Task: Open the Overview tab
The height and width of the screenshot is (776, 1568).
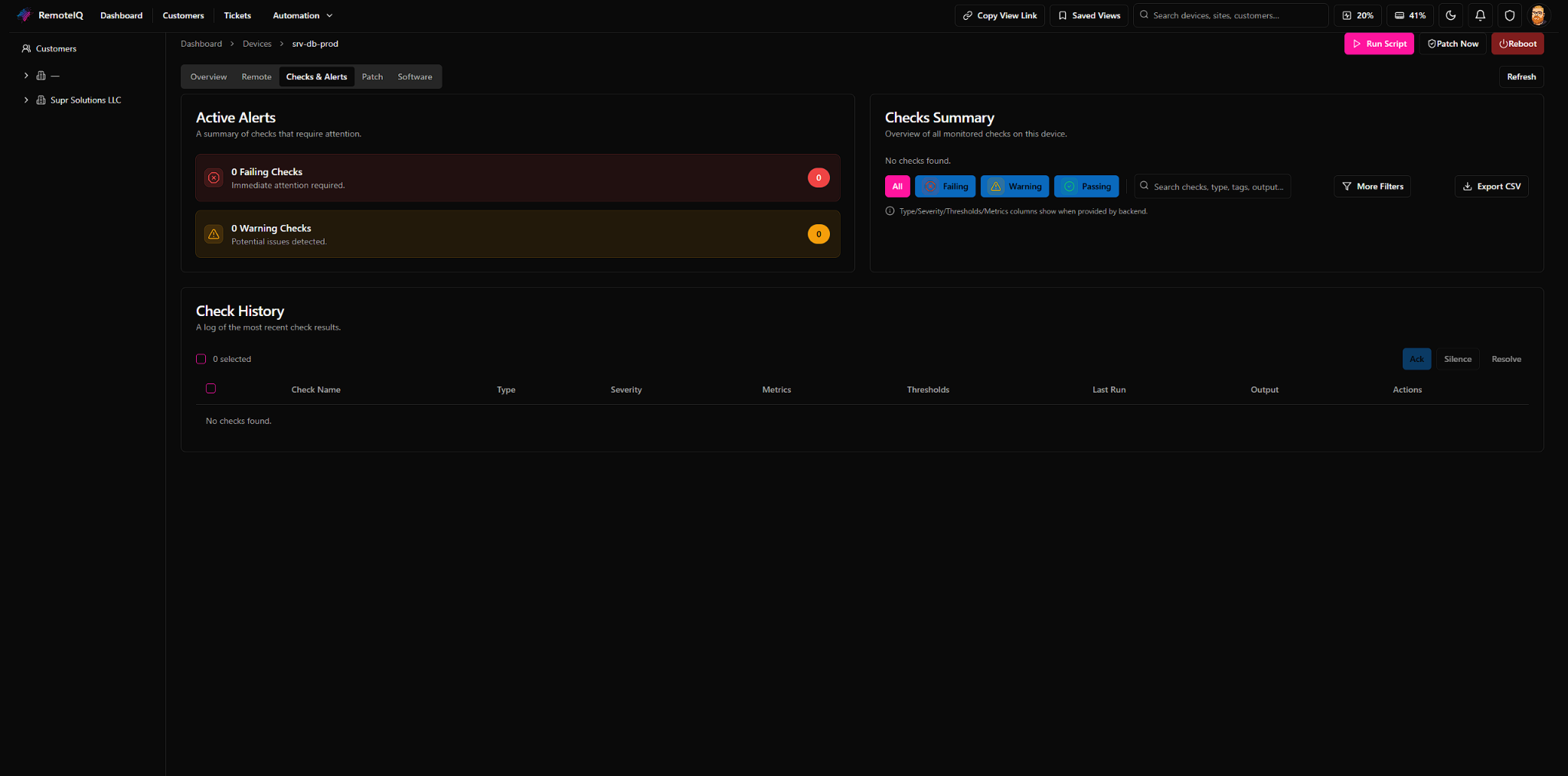Action: pos(208,77)
